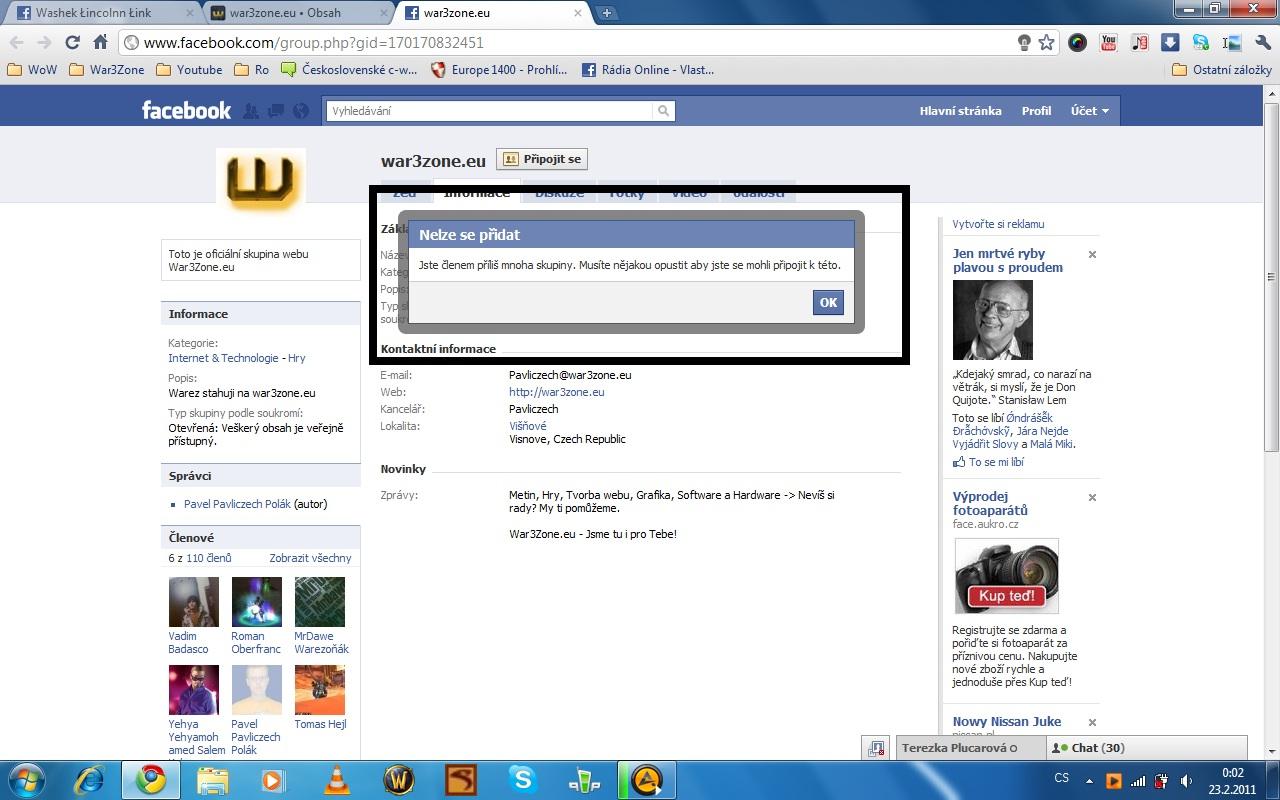
Task: Open Skype from the taskbar
Action: (x=523, y=780)
